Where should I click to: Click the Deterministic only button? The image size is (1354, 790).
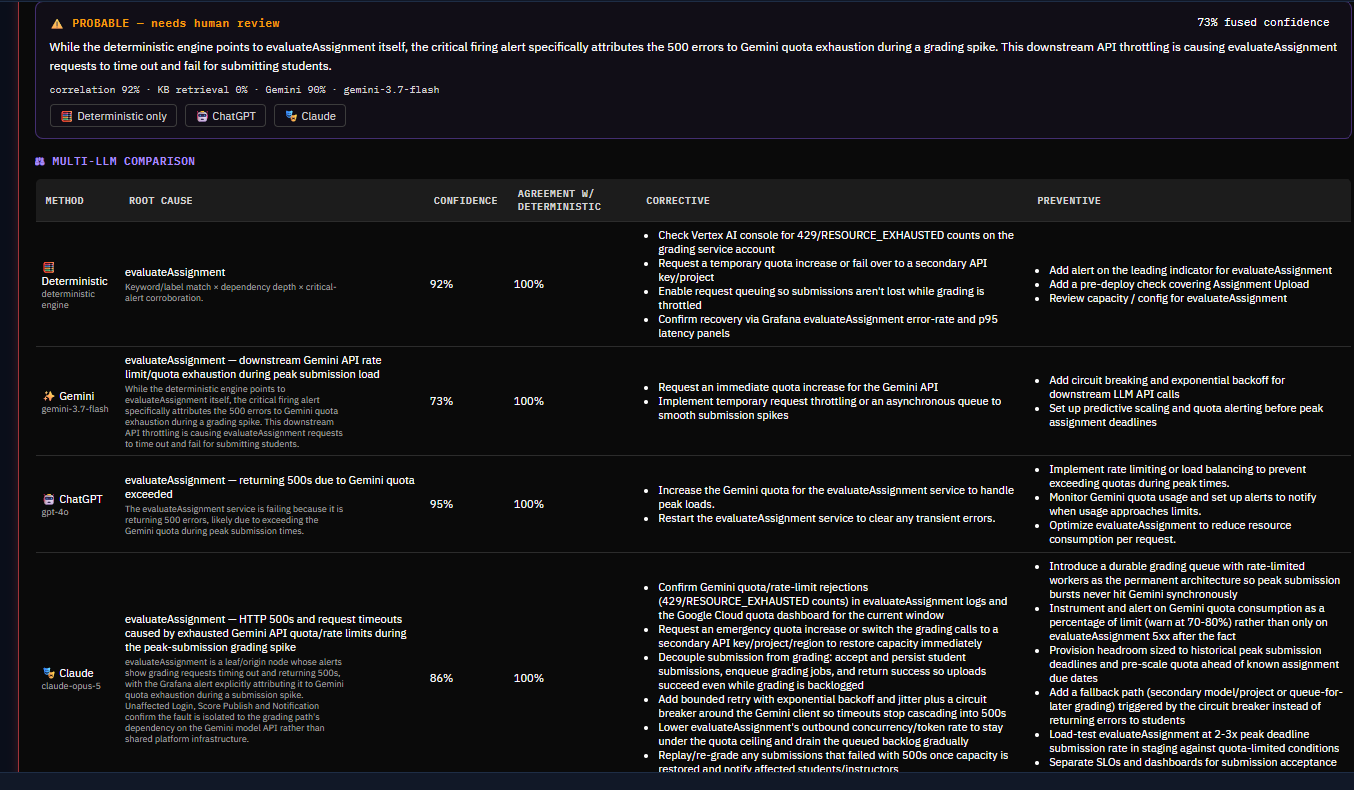tap(113, 116)
